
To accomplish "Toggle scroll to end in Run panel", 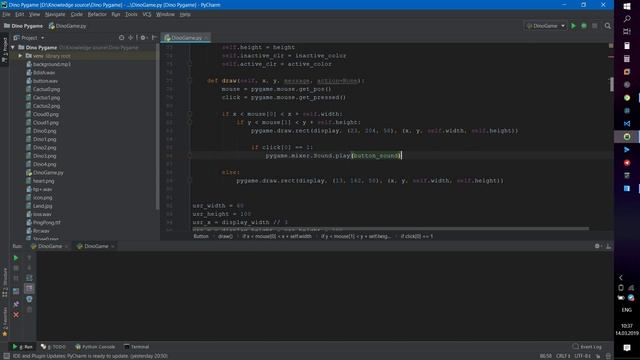I will coord(29,289).
